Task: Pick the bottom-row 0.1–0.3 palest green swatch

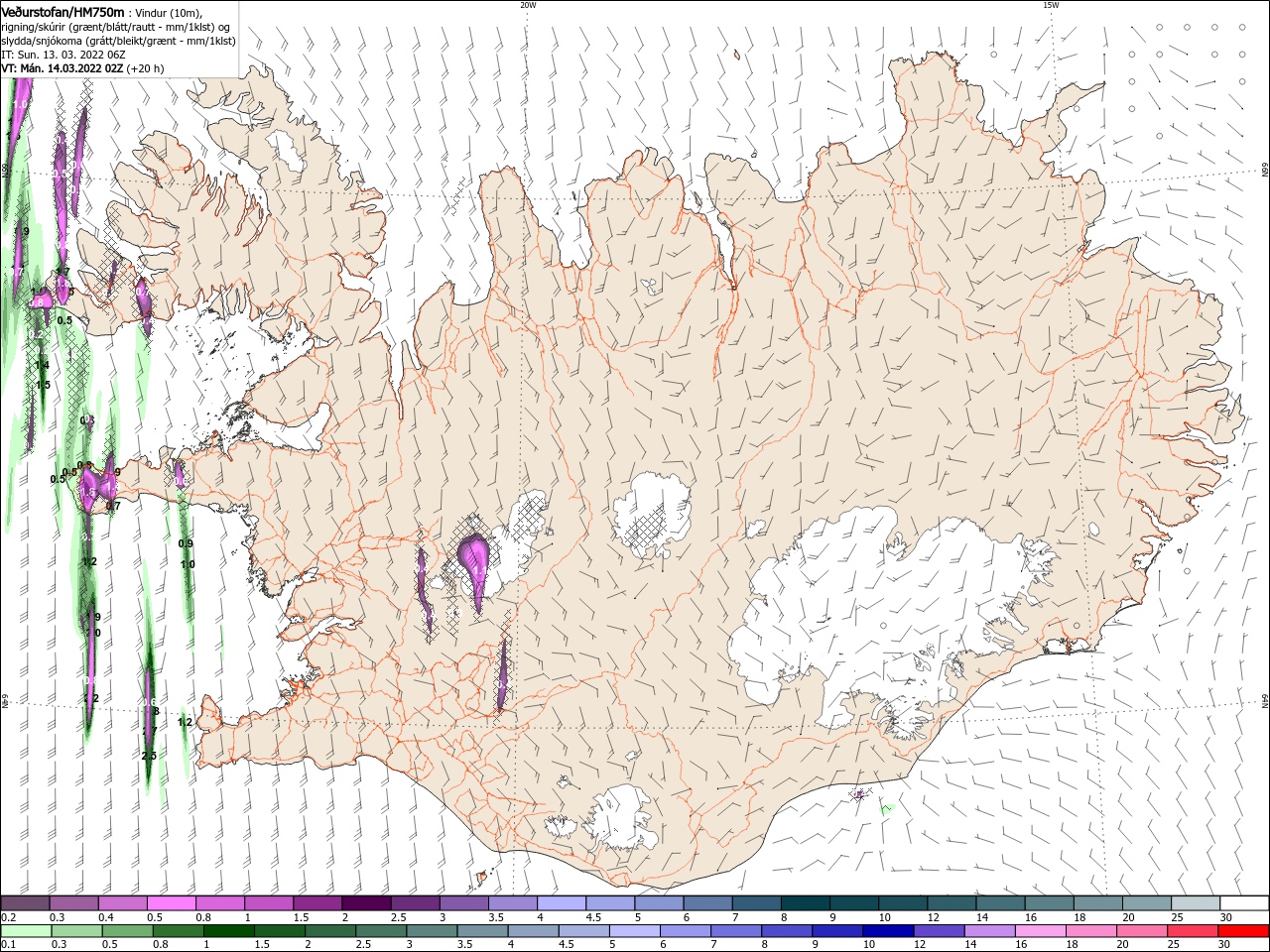Action: [25, 931]
